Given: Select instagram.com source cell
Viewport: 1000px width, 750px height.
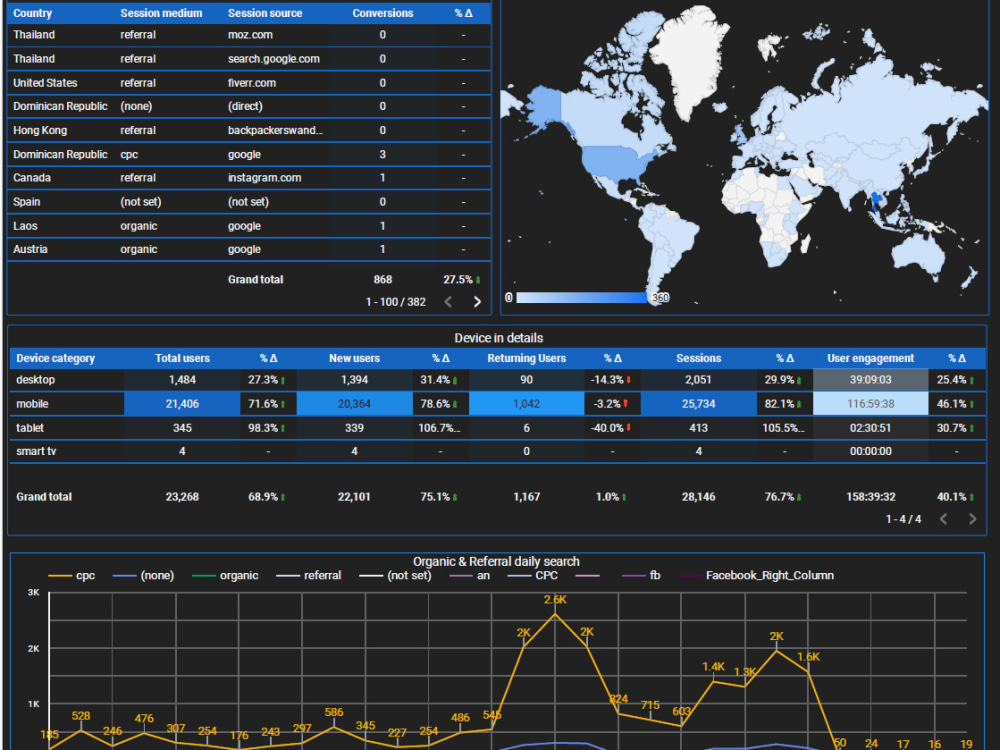Looking at the screenshot, I should [265, 178].
